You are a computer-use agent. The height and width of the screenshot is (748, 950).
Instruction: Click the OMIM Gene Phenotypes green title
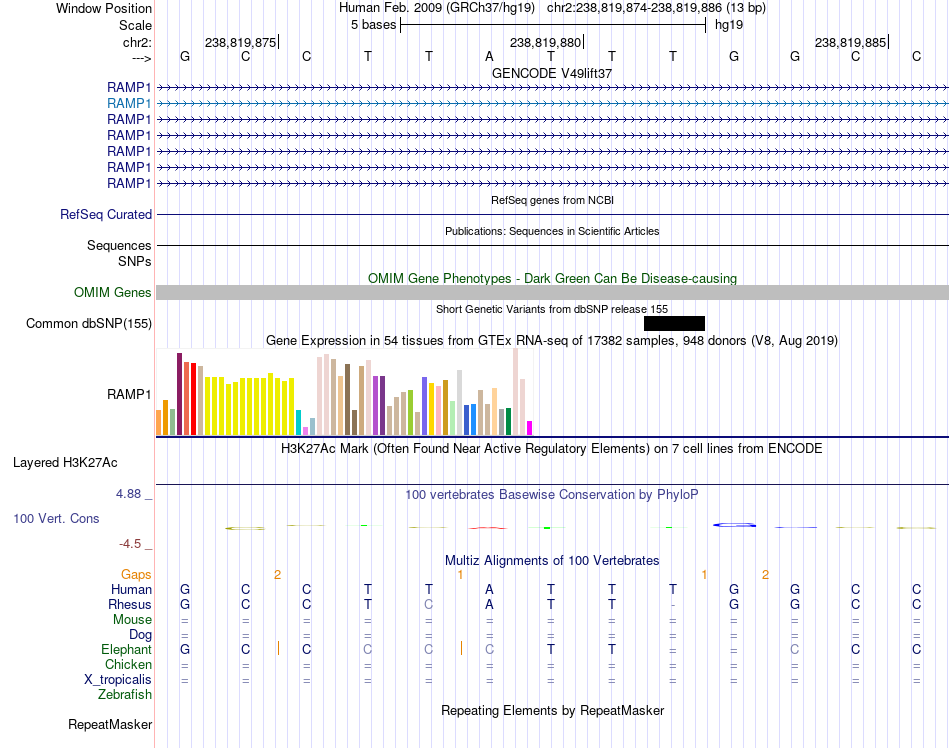[x=553, y=279]
